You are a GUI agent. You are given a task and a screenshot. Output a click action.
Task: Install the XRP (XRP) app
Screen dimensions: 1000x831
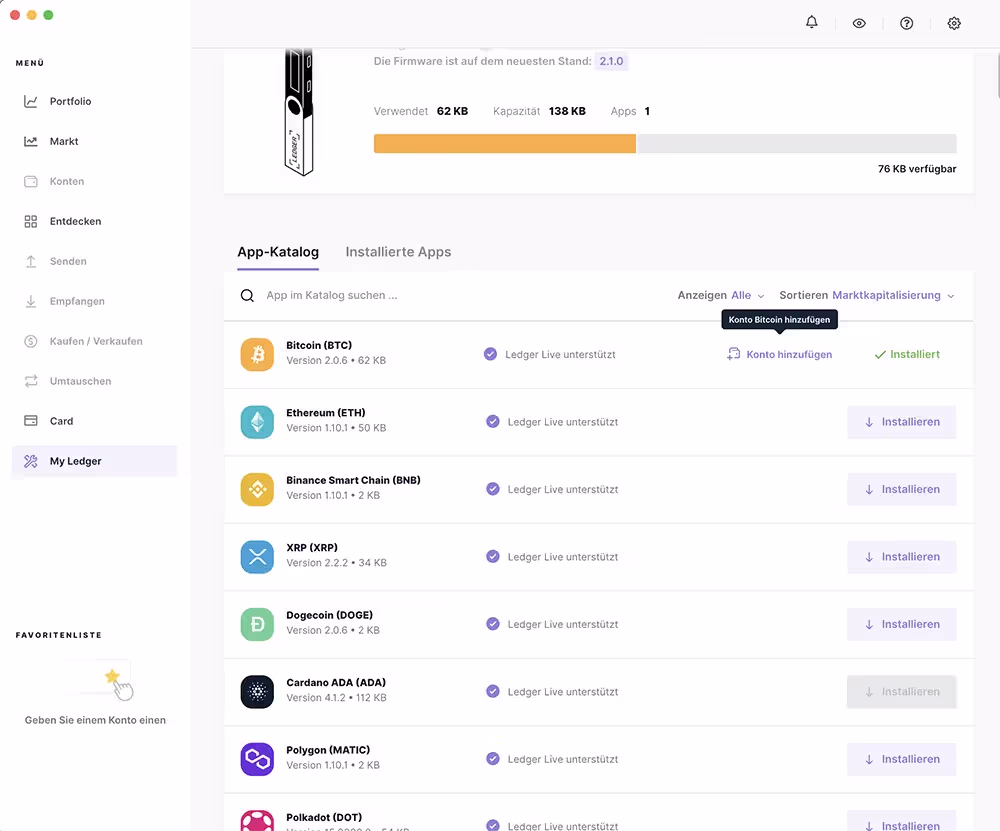click(x=901, y=557)
